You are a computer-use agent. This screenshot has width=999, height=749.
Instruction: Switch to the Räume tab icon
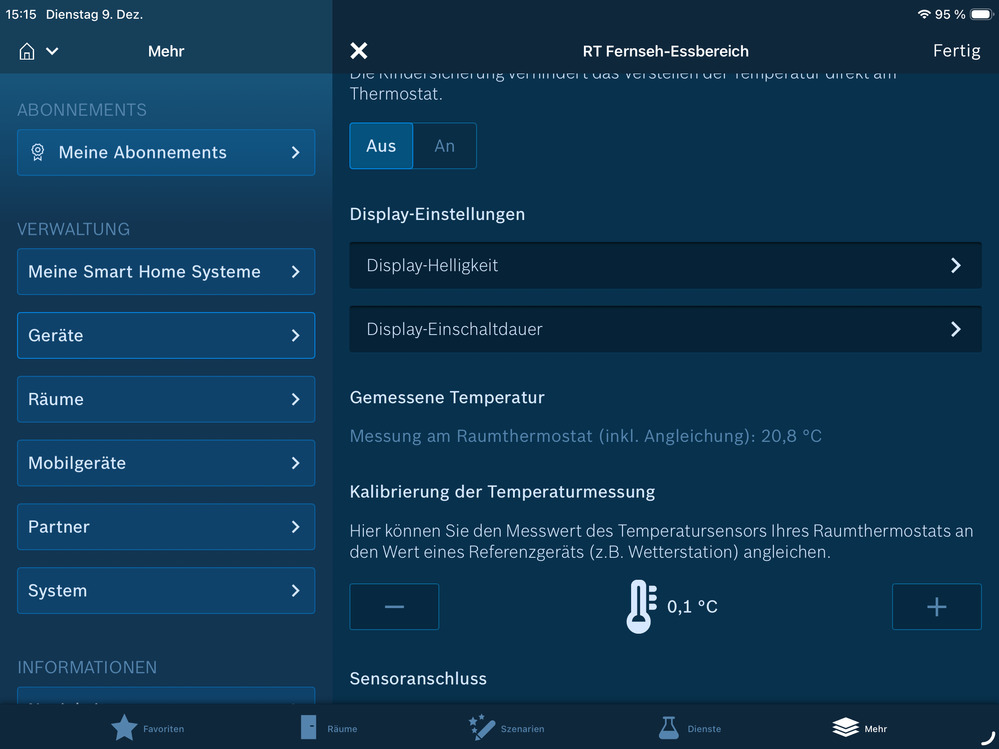pos(308,727)
